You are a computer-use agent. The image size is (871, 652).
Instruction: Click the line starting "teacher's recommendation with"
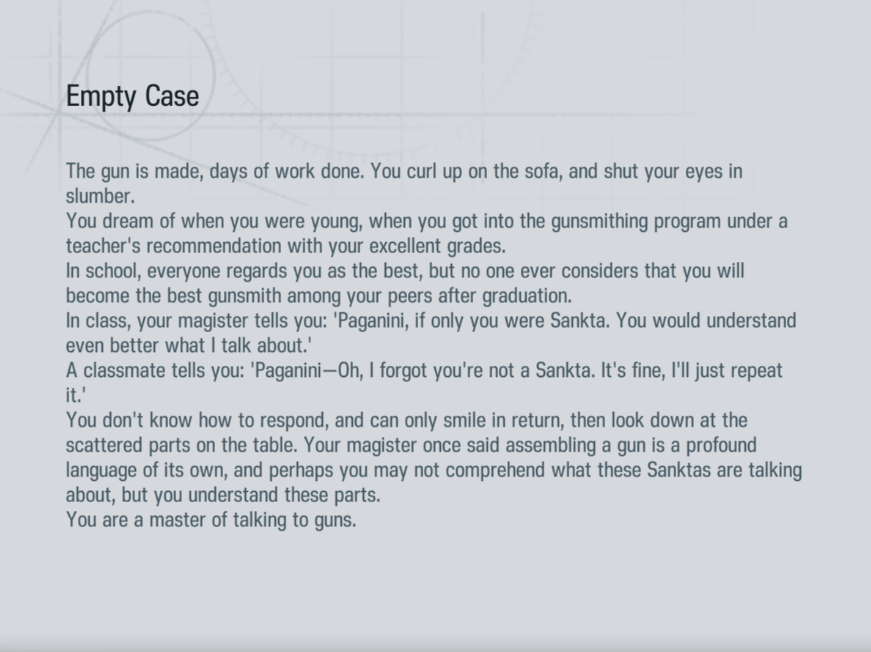coord(286,246)
